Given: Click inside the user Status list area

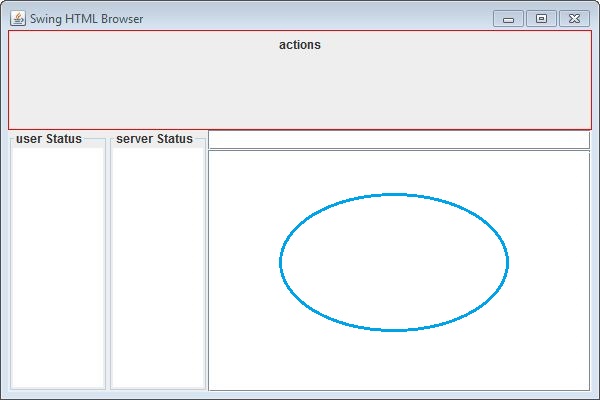Looking at the screenshot, I should [x=58, y=267].
